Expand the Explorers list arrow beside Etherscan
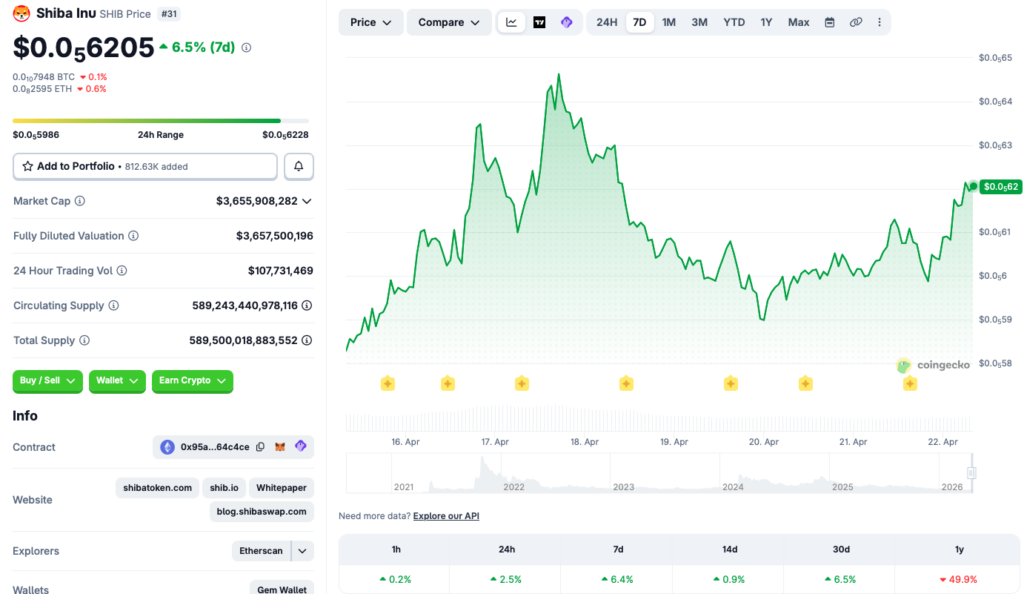1024x594 pixels. [x=302, y=551]
